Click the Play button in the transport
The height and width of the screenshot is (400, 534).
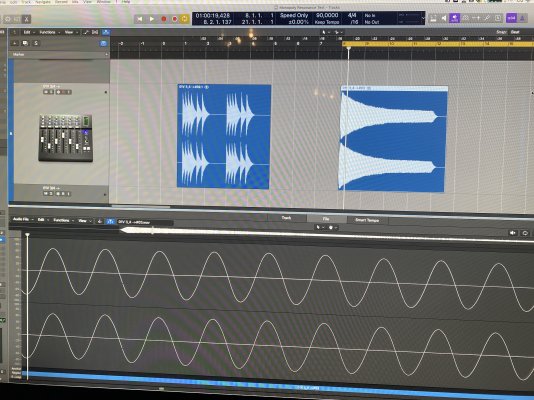[x=152, y=19]
